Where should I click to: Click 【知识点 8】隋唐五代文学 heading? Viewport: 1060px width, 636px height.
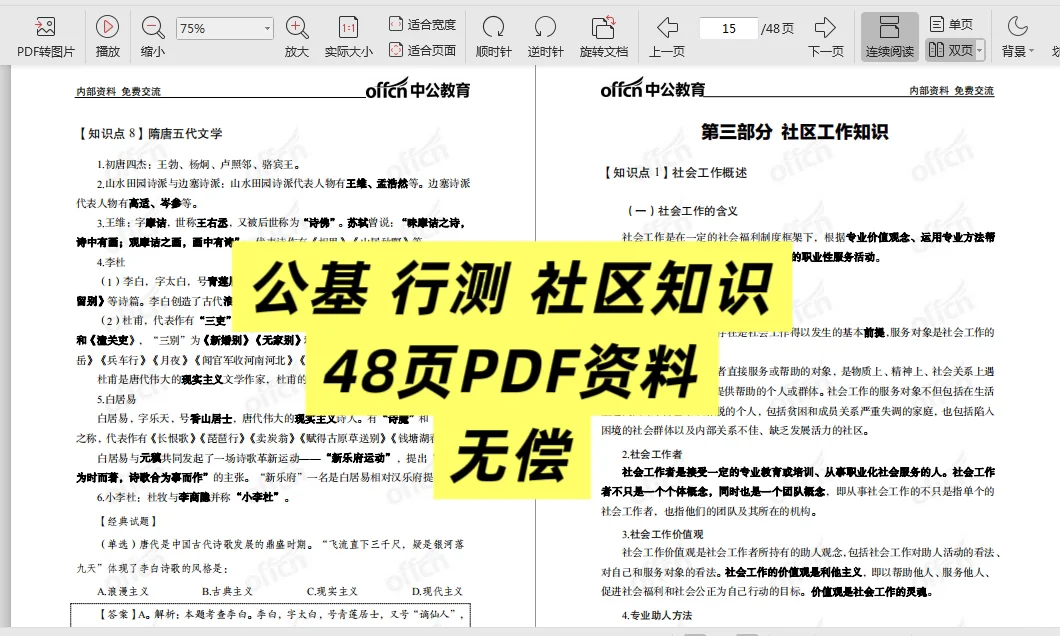click(x=149, y=134)
